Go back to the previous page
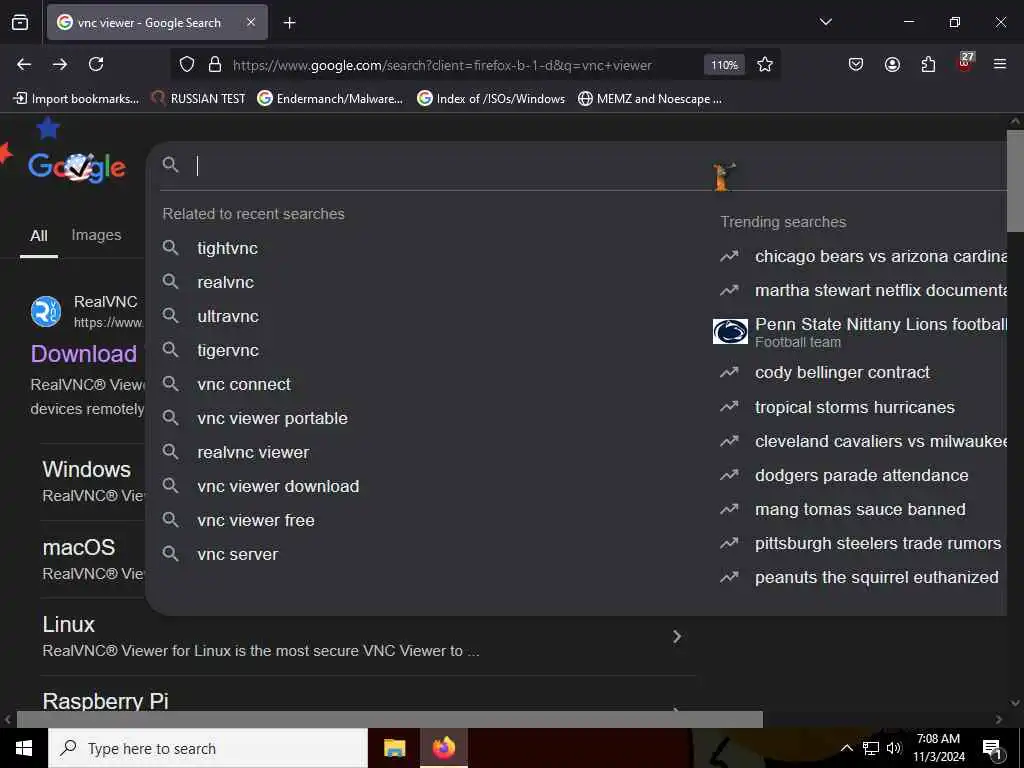The image size is (1024, 768). pyautogui.click(x=24, y=64)
